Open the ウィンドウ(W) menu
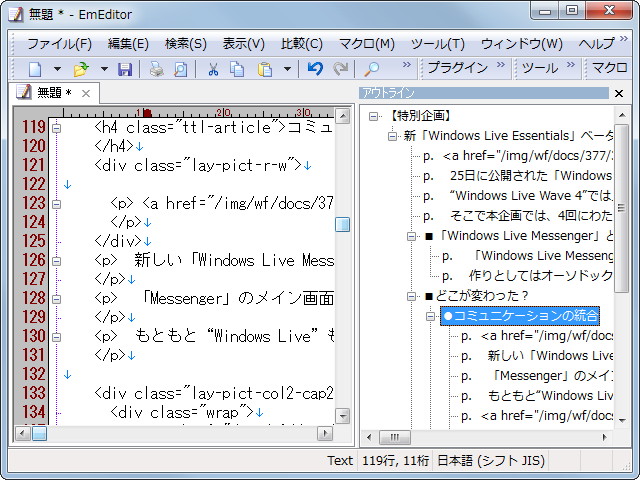 click(x=522, y=44)
